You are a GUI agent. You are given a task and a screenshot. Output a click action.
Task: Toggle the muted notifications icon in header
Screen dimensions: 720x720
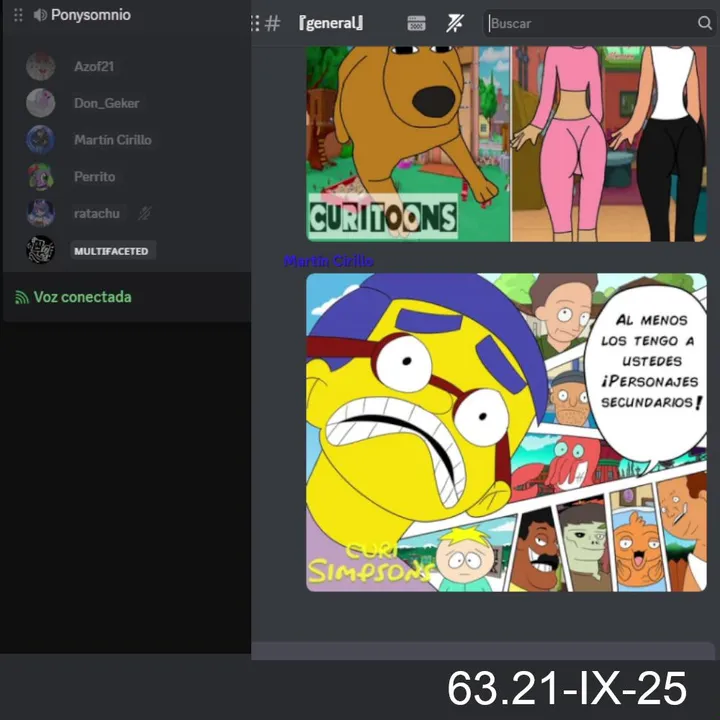(x=455, y=23)
